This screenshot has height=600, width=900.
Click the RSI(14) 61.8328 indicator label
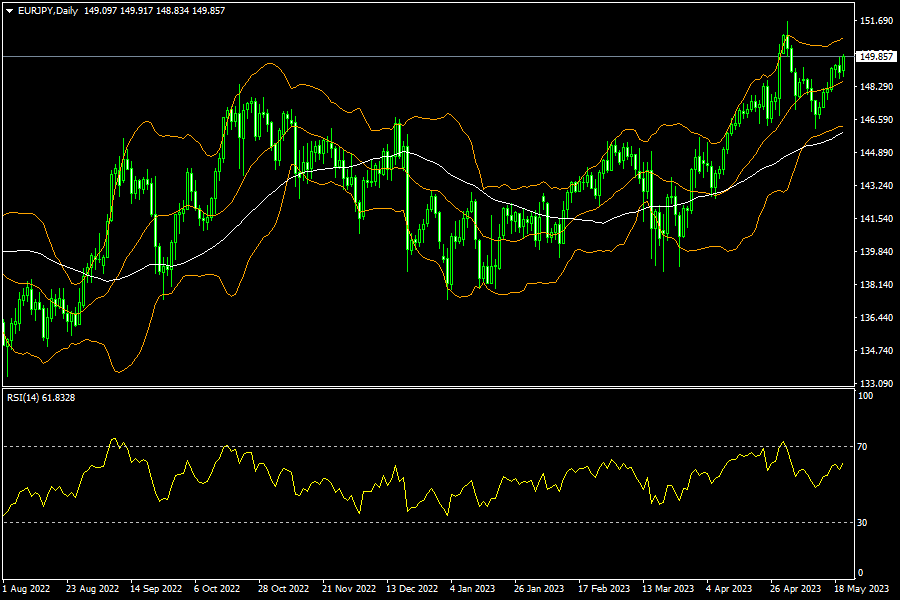41,397
